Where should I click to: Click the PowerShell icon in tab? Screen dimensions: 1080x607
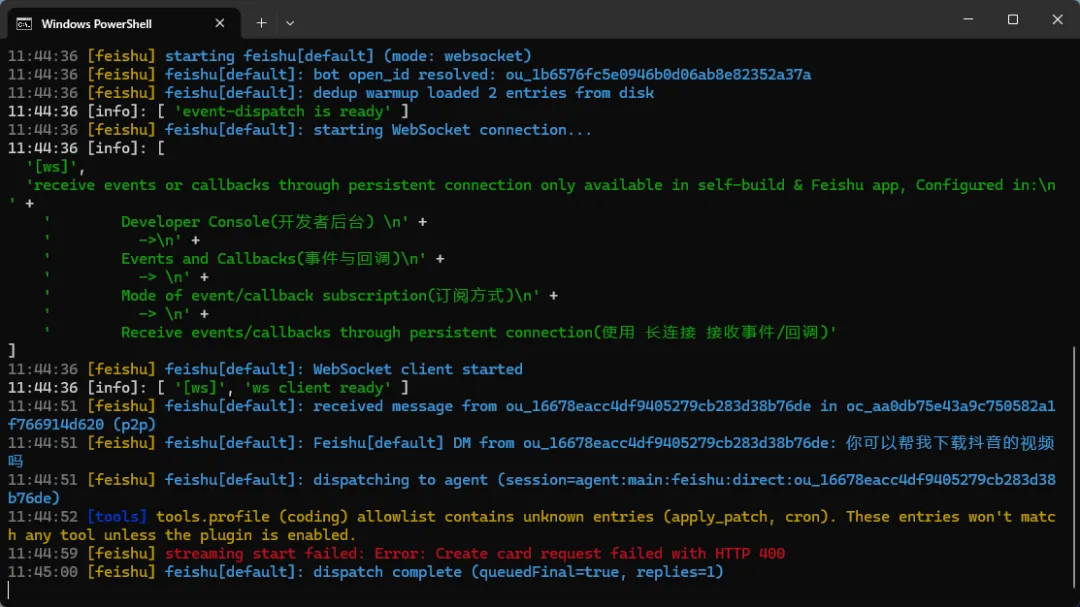click(24, 24)
